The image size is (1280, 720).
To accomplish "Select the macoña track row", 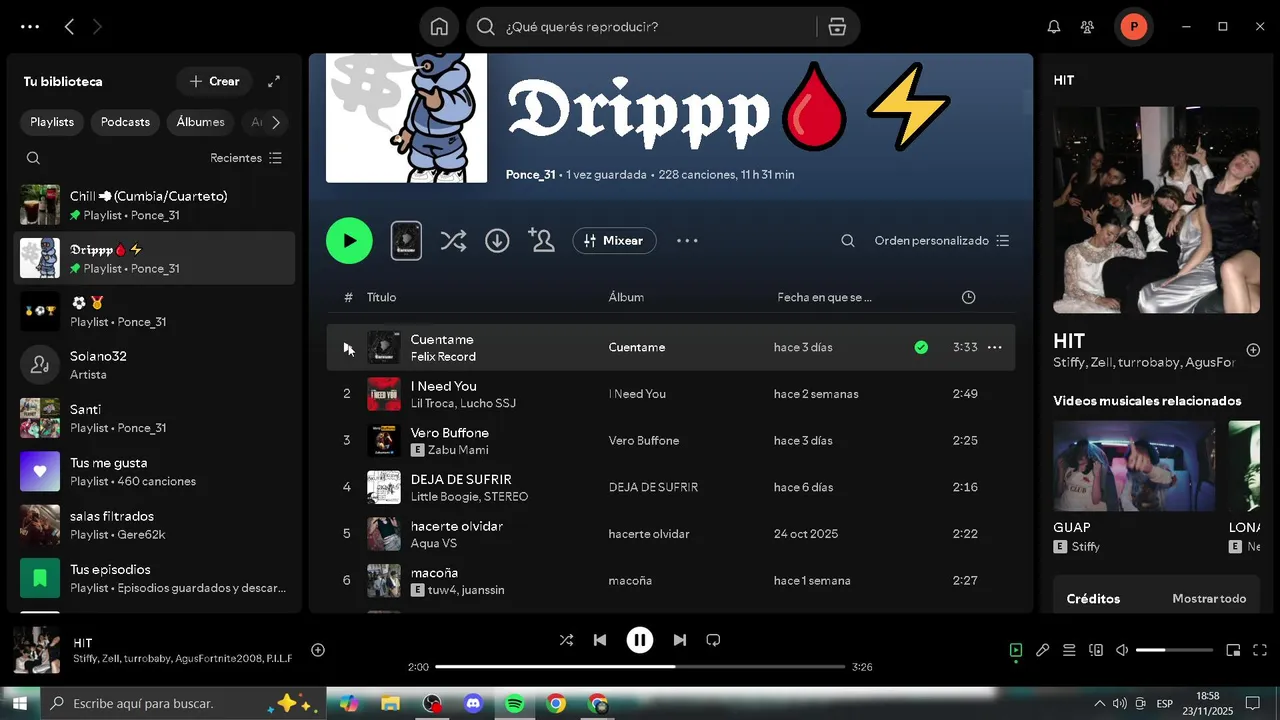I will [x=670, y=580].
